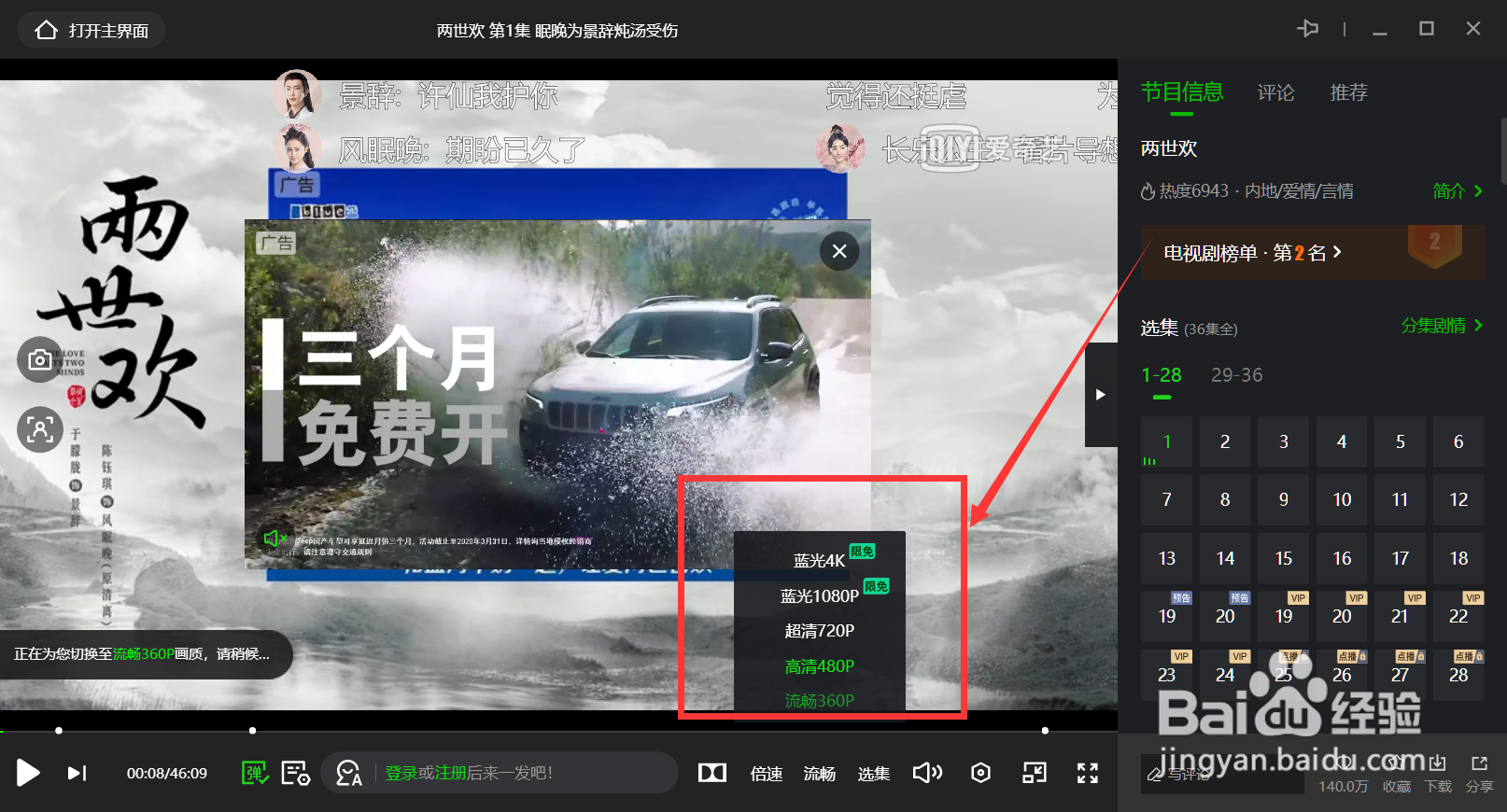Screen dimensions: 1507x812
Task: Close the Jeep advertisement overlay
Action: 839,251
